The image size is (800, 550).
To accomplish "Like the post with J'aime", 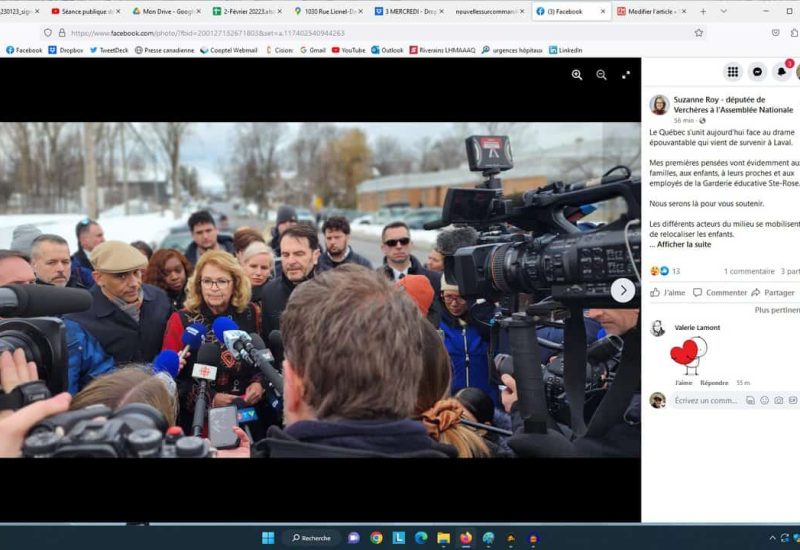I will (668, 293).
